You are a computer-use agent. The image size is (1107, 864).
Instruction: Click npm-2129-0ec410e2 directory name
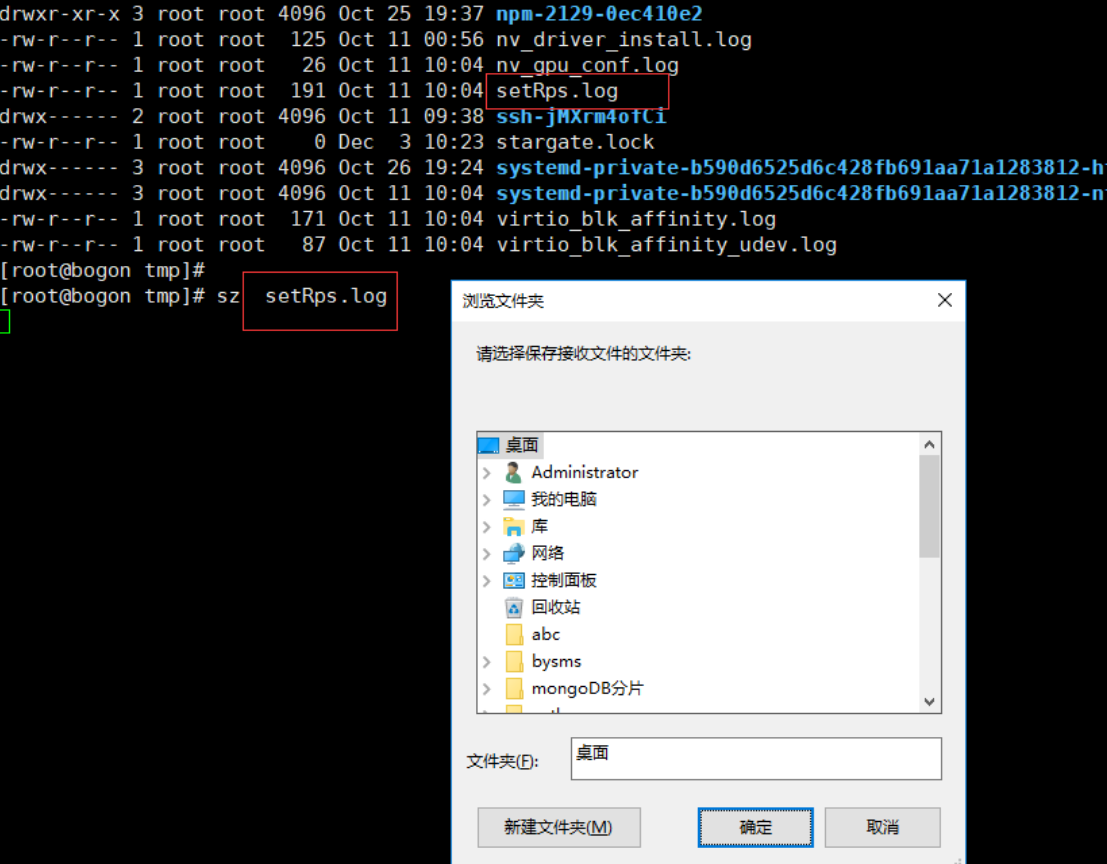[599, 14]
